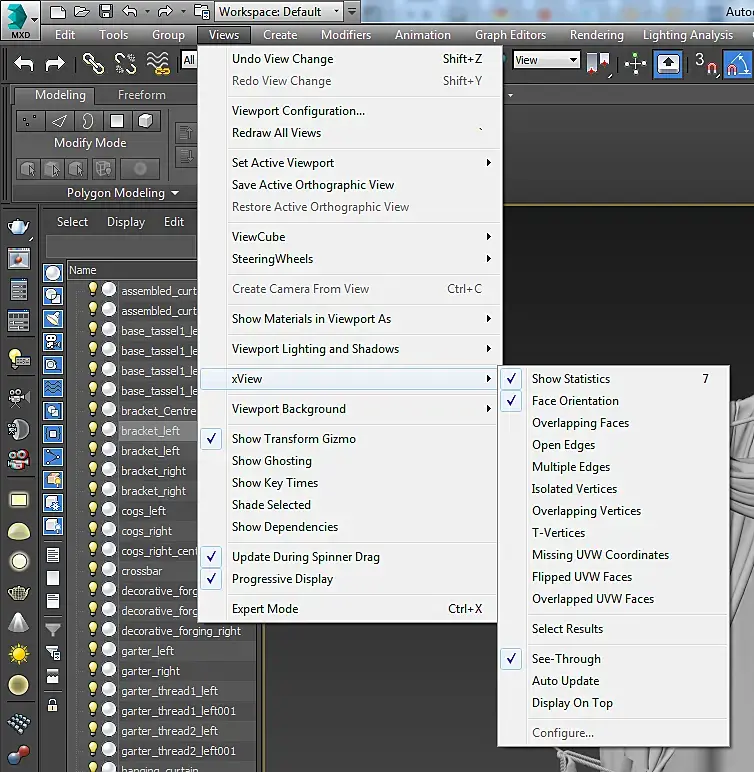Click the Select and Link chain icon
Image resolution: width=754 pixels, height=772 pixels.
click(x=93, y=63)
